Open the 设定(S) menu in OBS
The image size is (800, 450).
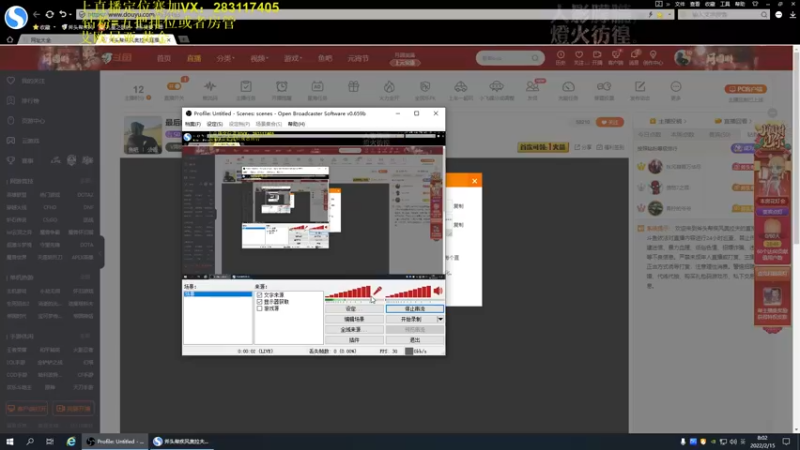coord(215,124)
